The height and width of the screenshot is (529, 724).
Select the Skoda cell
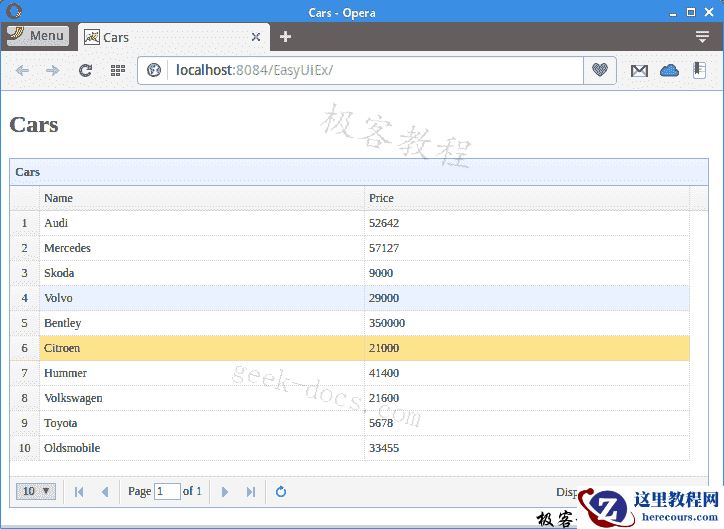tap(202, 273)
